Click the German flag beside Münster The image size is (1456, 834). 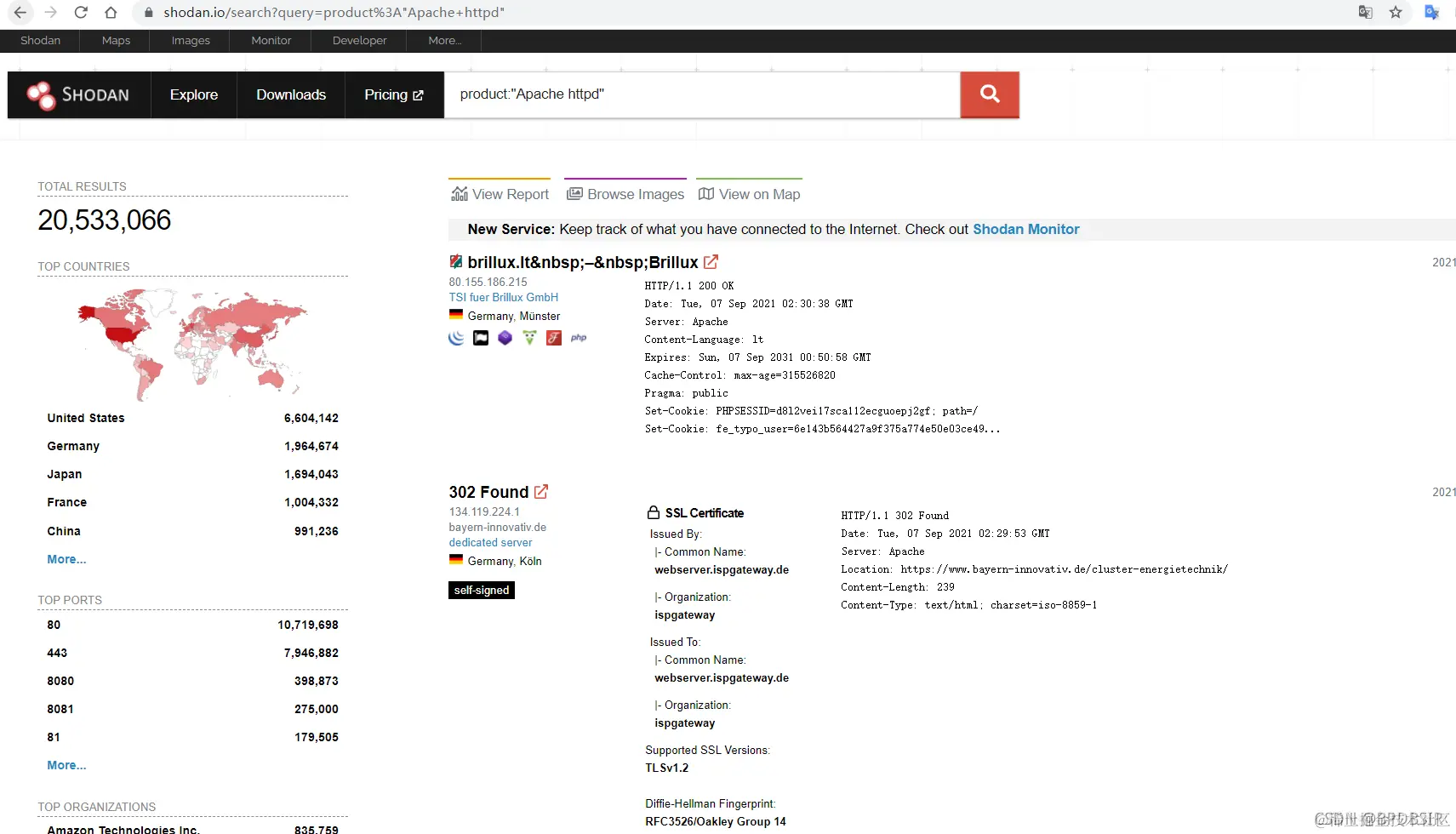(456, 315)
